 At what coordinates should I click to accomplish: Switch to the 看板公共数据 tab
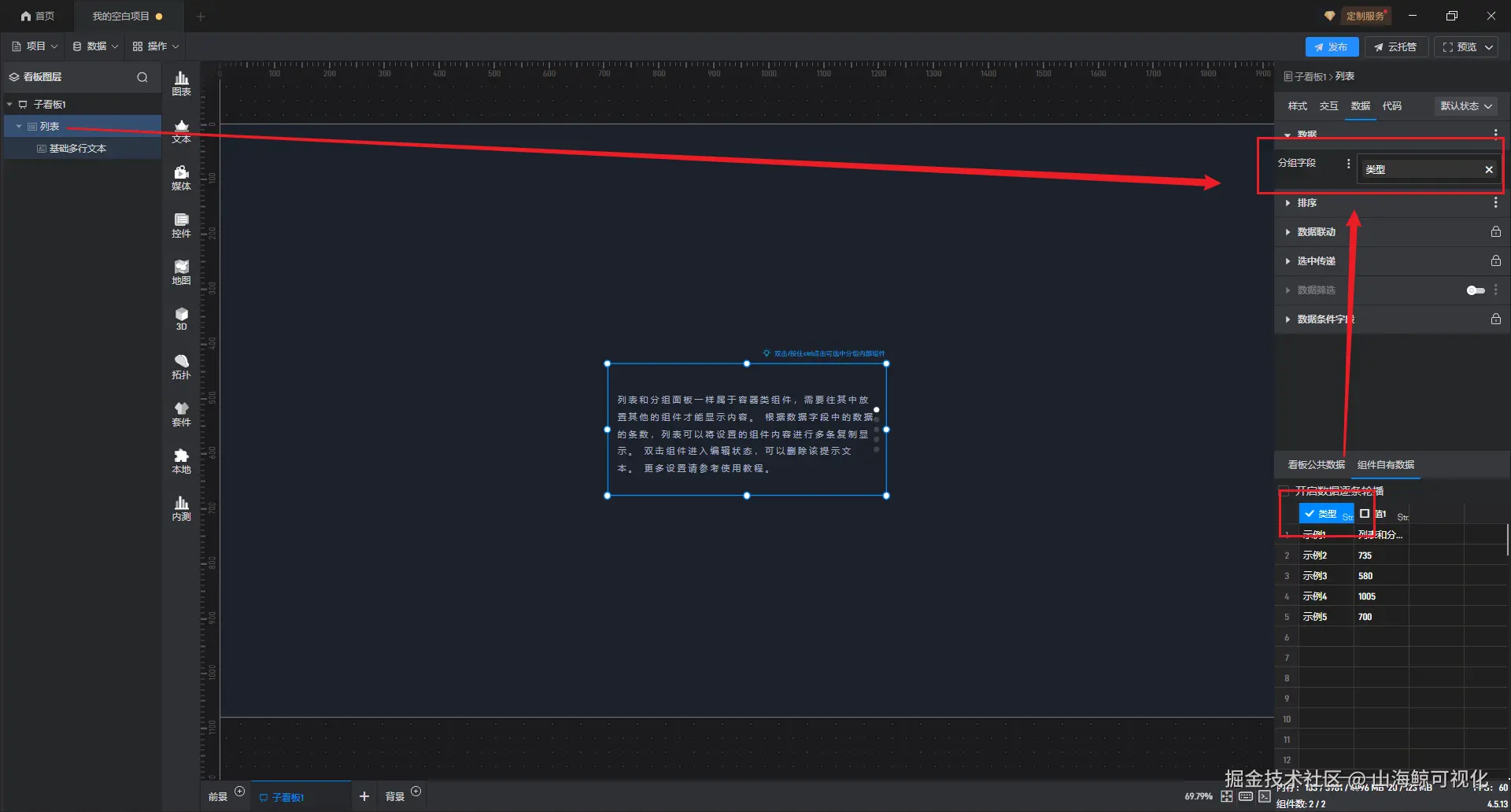pyautogui.click(x=1316, y=465)
